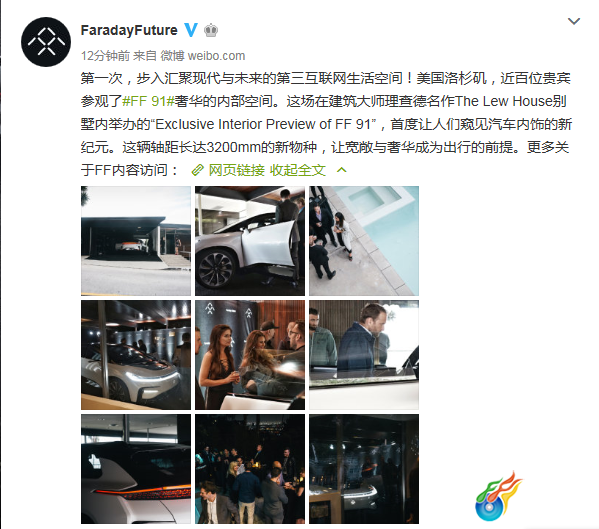The height and width of the screenshot is (529, 599).
Task: Open photo of car with open door
Action: click(x=250, y=241)
